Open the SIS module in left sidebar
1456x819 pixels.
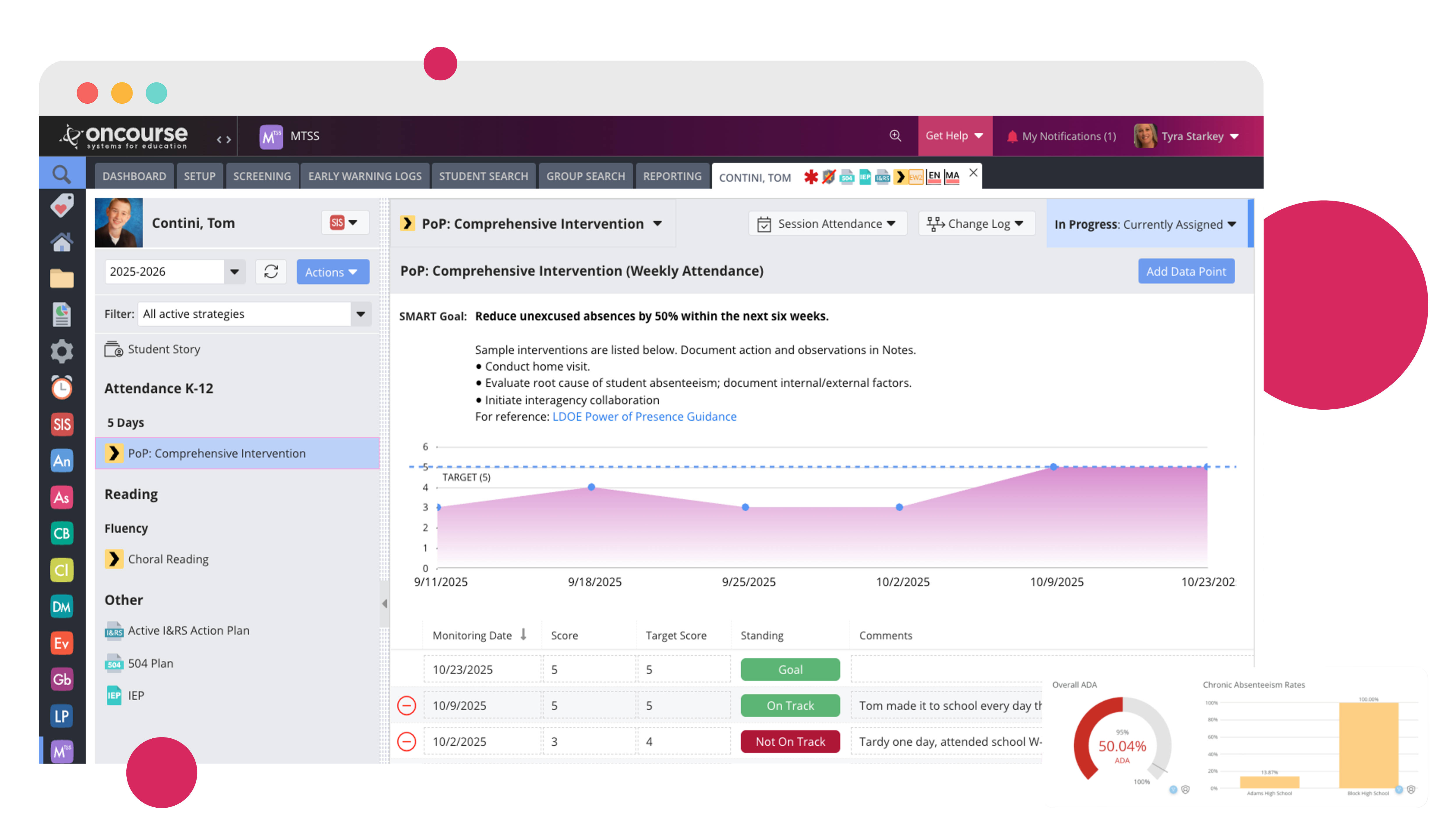coord(62,424)
